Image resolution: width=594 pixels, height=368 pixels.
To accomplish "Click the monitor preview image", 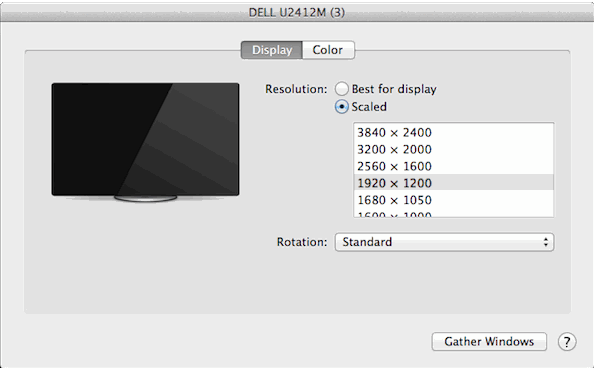I will coord(145,142).
